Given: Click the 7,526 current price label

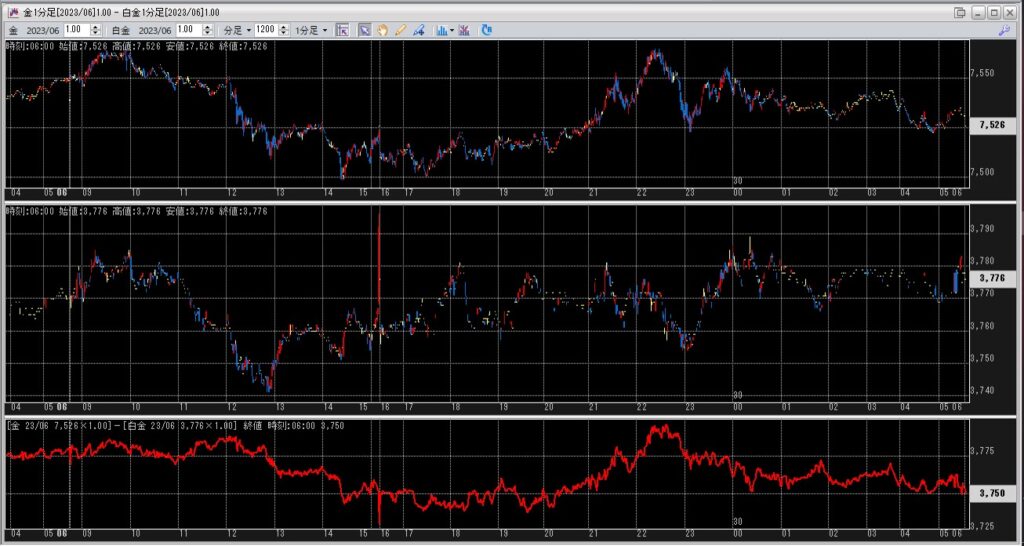Looking at the screenshot, I should (x=992, y=125).
